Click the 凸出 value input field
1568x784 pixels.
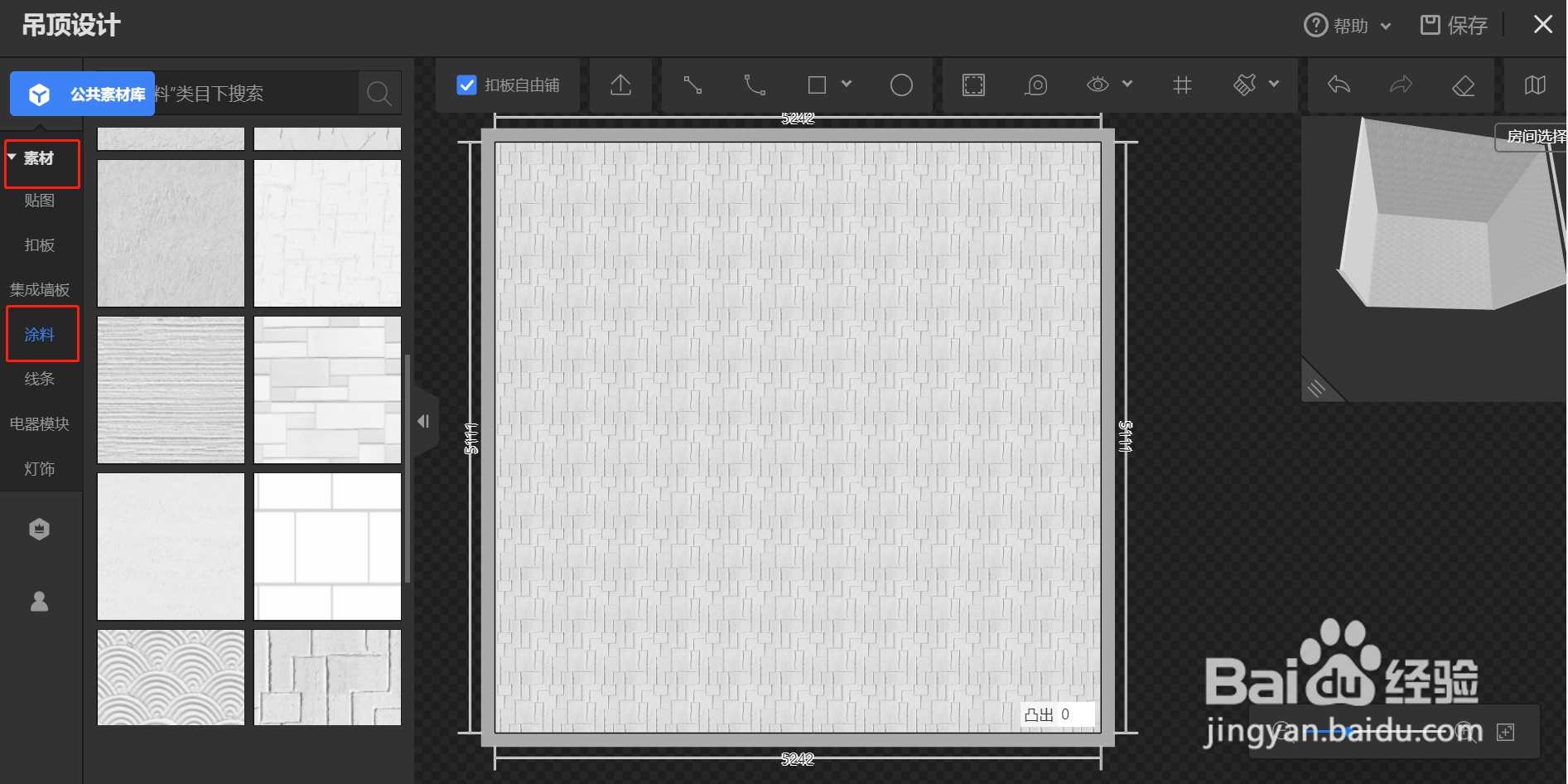[1074, 714]
